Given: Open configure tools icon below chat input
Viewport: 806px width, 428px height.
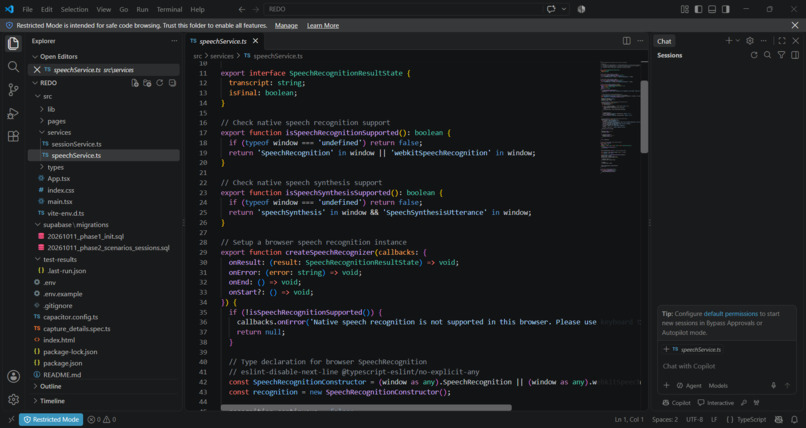Looking at the screenshot, I should coord(744,403).
